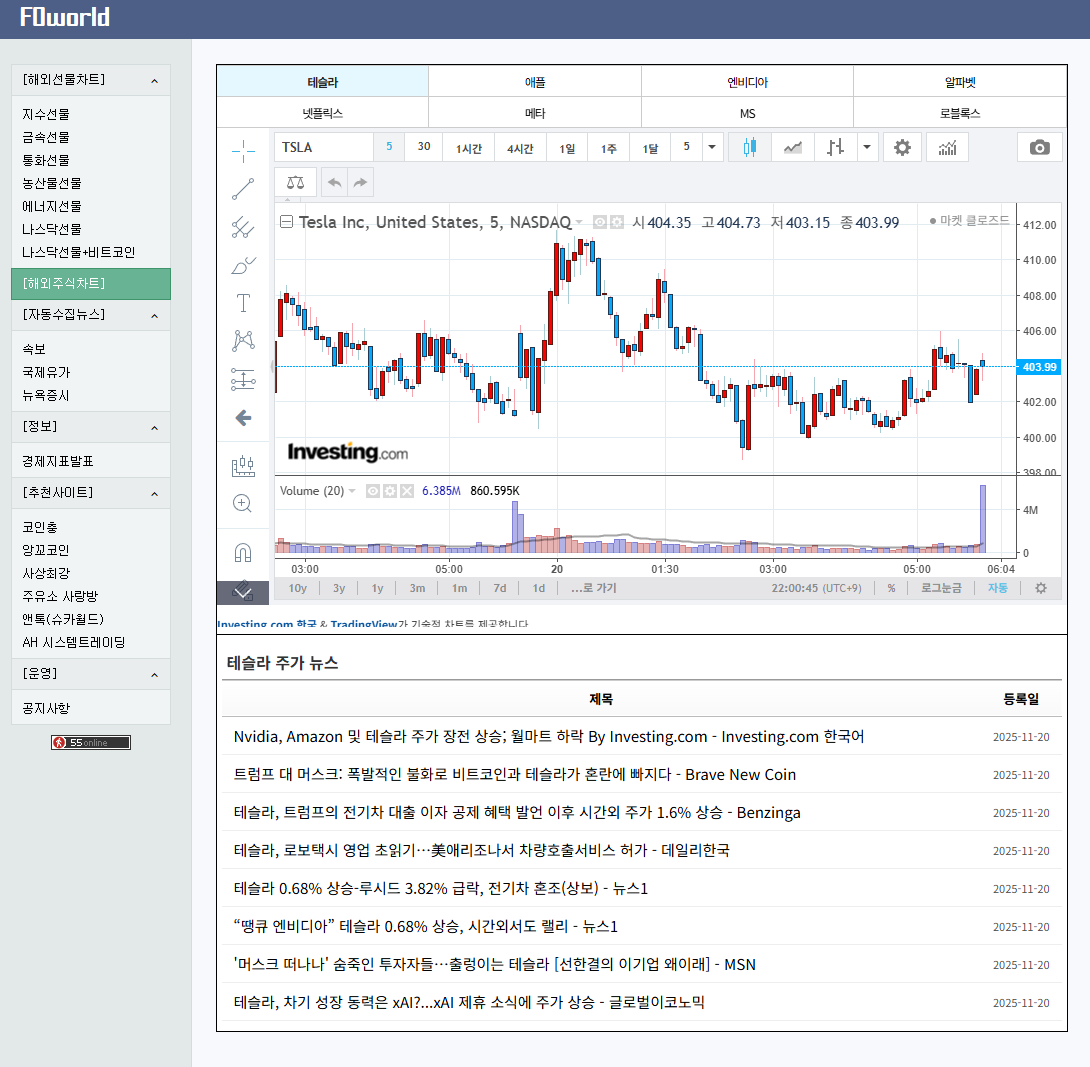Toggle the stay in drawing mode lock

point(243,592)
